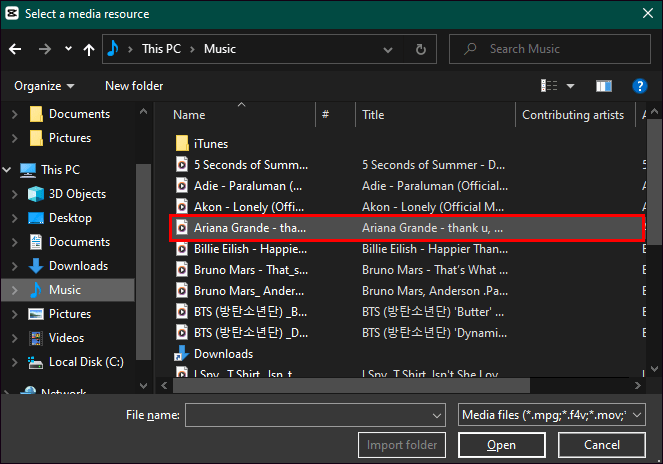Open the Media files type dropdown

(x=551, y=414)
